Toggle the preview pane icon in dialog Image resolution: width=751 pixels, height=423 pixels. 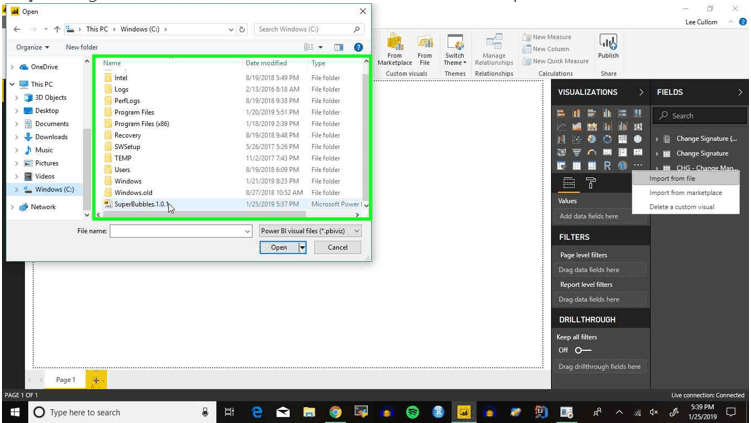[339, 47]
